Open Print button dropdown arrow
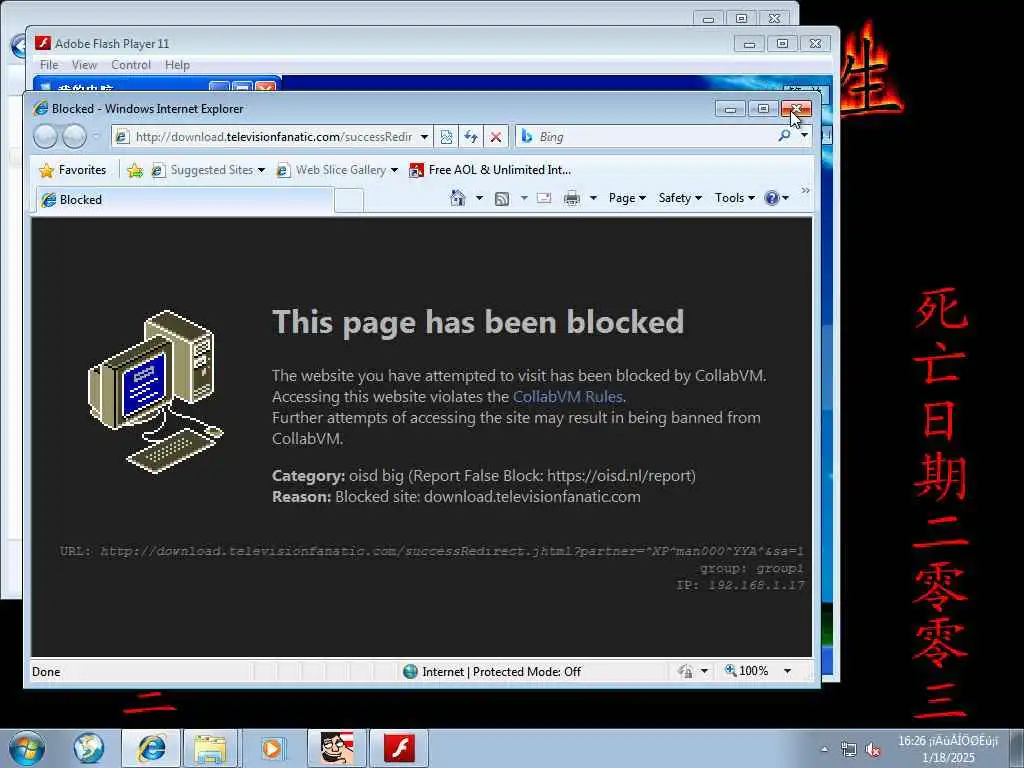The height and width of the screenshot is (768, 1024). [x=593, y=198]
